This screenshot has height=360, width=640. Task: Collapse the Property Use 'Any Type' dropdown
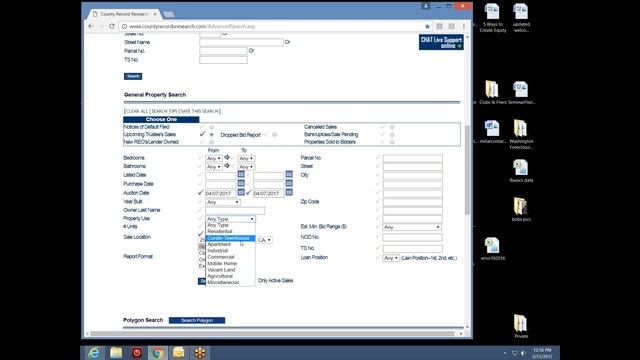point(230,219)
